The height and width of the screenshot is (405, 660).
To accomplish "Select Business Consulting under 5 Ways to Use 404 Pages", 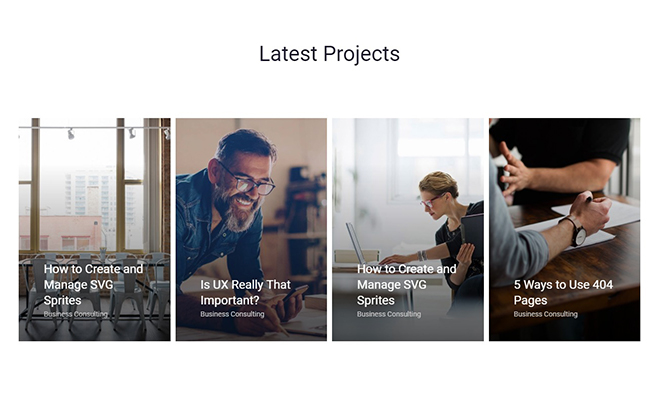I will (x=546, y=314).
